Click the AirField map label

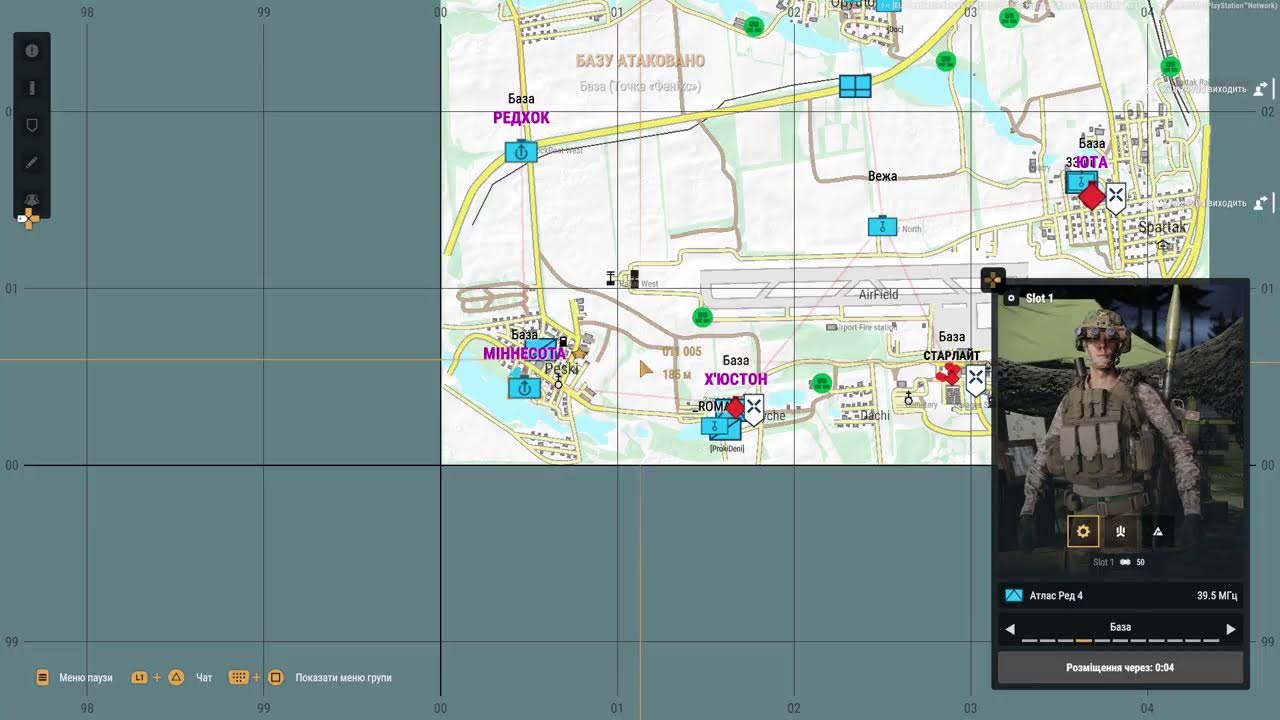[x=879, y=295]
